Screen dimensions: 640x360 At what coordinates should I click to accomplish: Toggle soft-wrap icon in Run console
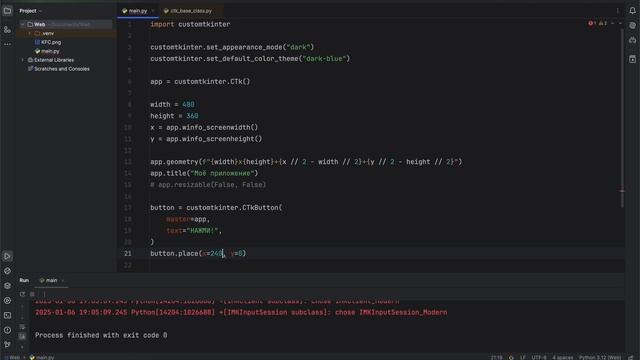click(x=22, y=327)
